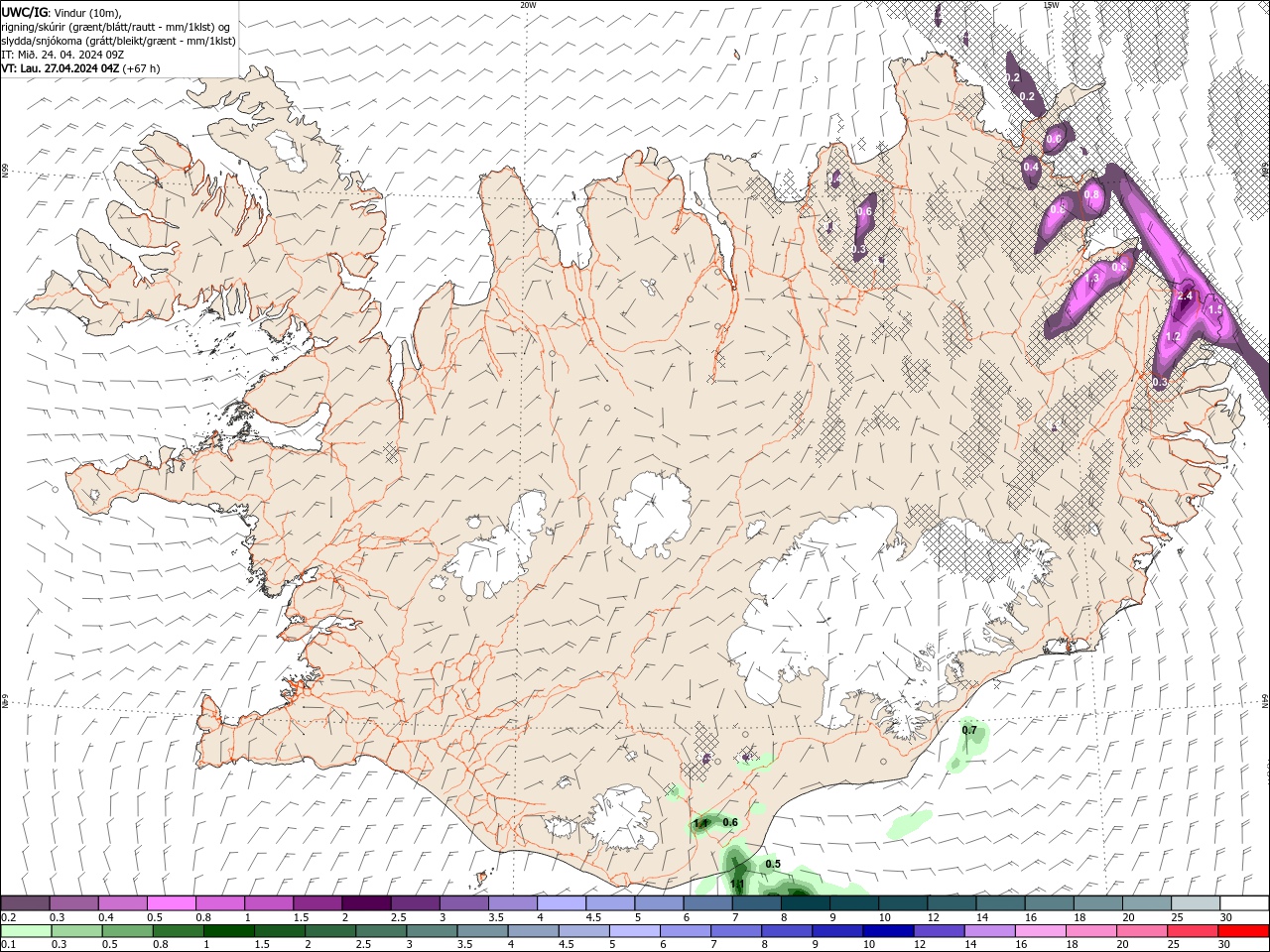Select lower legend swatch labeled 4.5
This screenshot has height=952, width=1270.
[583, 931]
